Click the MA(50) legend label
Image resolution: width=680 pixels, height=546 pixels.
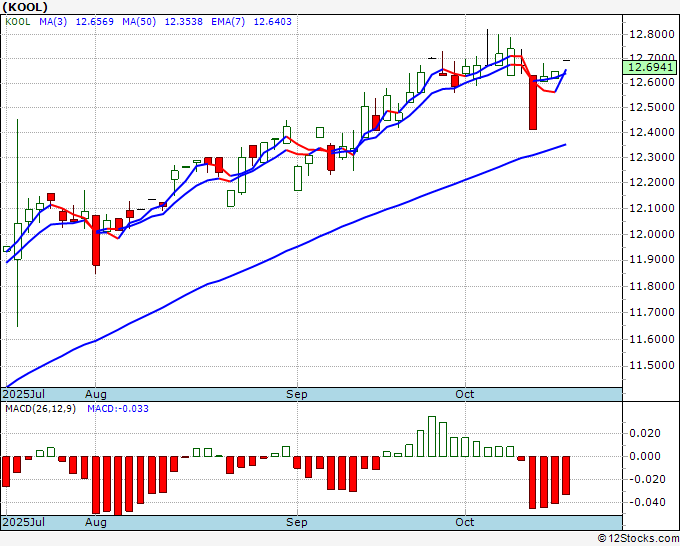(x=139, y=22)
